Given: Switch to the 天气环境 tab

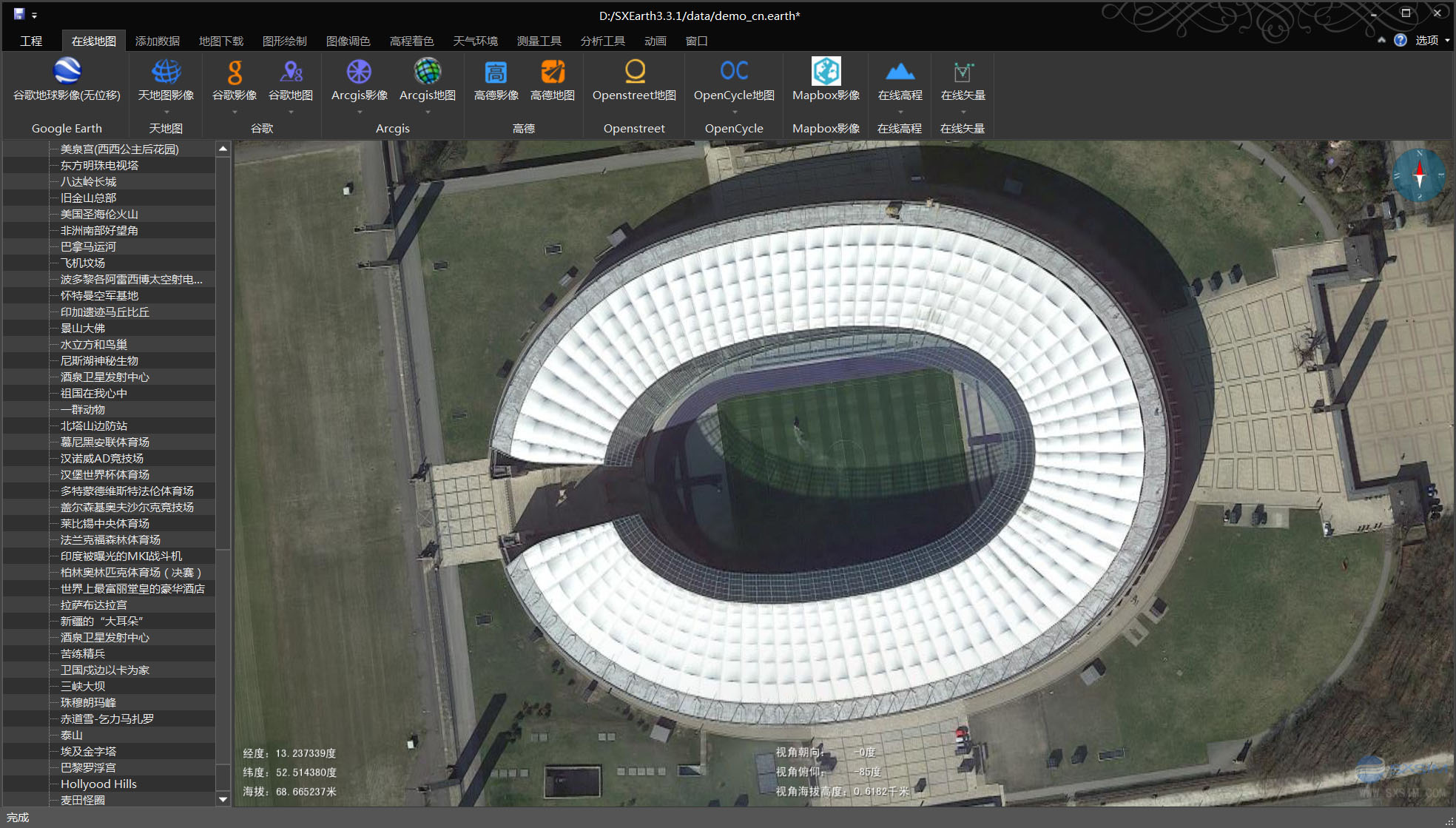Looking at the screenshot, I should 476,41.
